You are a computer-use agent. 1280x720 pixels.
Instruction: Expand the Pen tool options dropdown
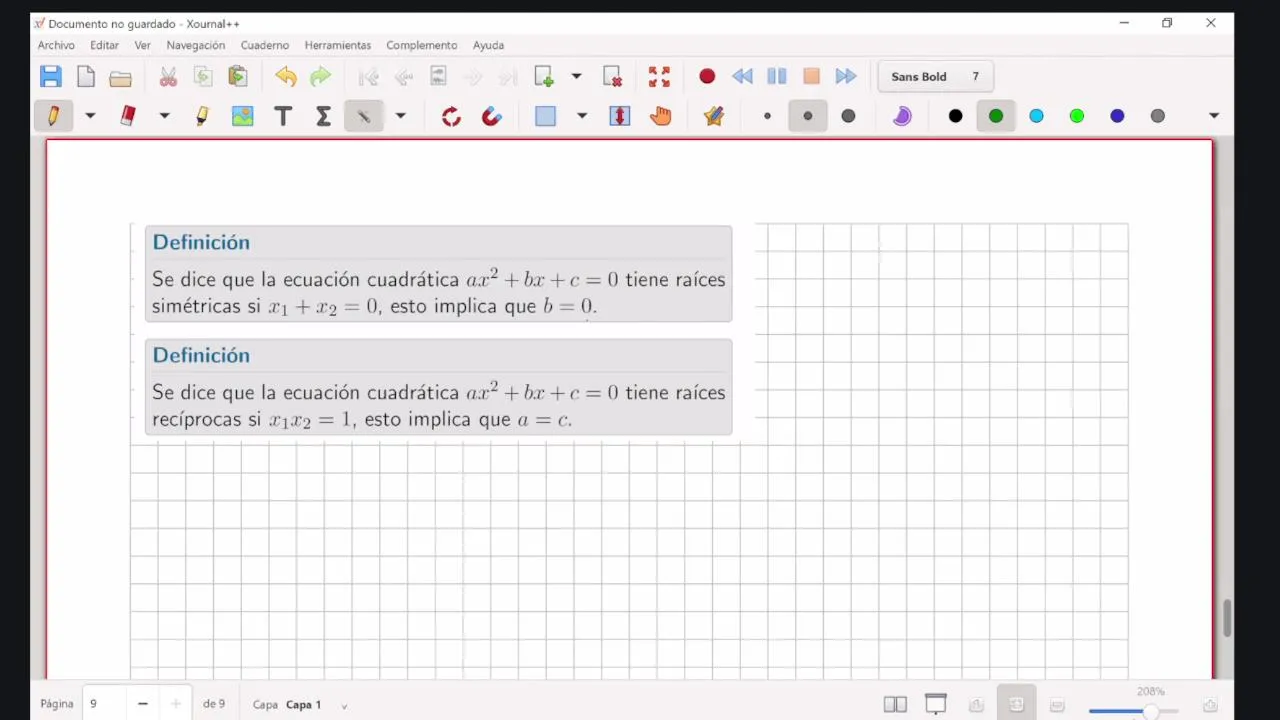point(90,116)
